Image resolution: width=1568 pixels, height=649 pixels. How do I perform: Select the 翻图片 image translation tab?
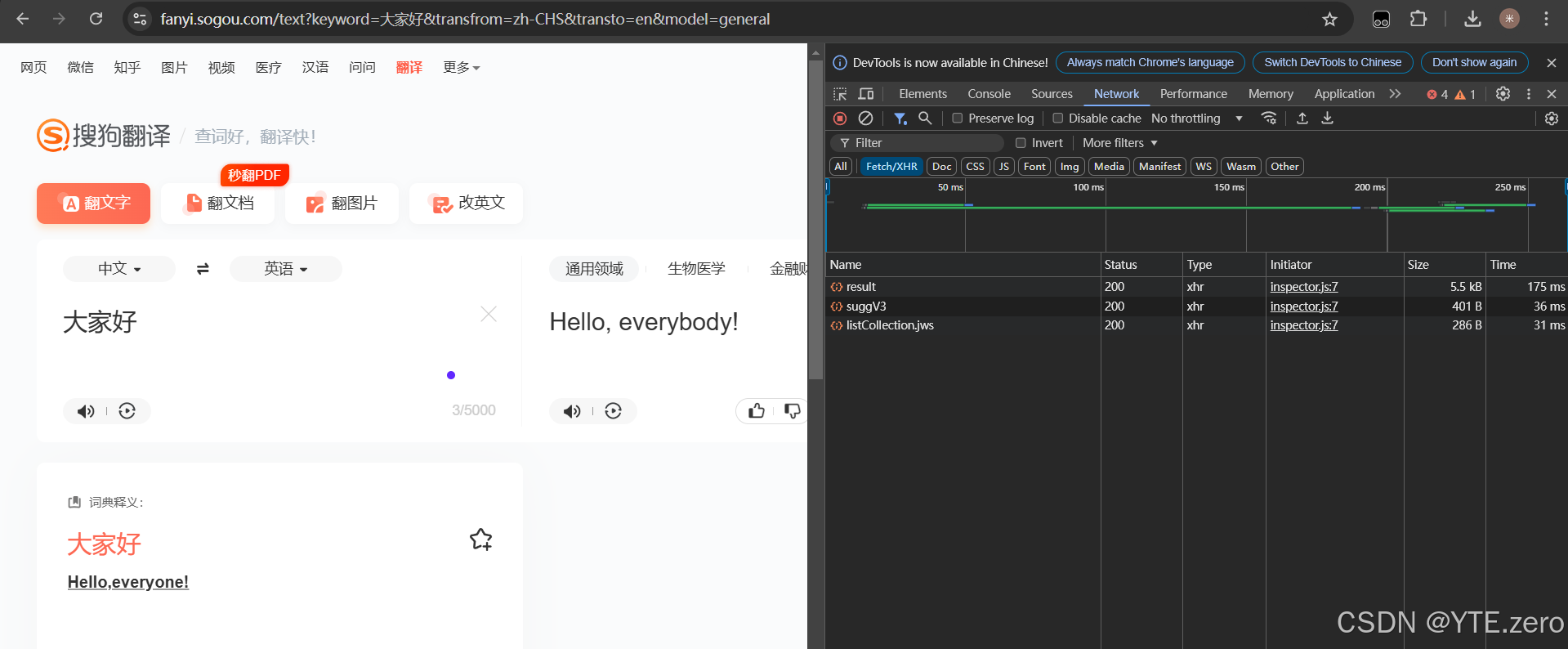click(342, 204)
